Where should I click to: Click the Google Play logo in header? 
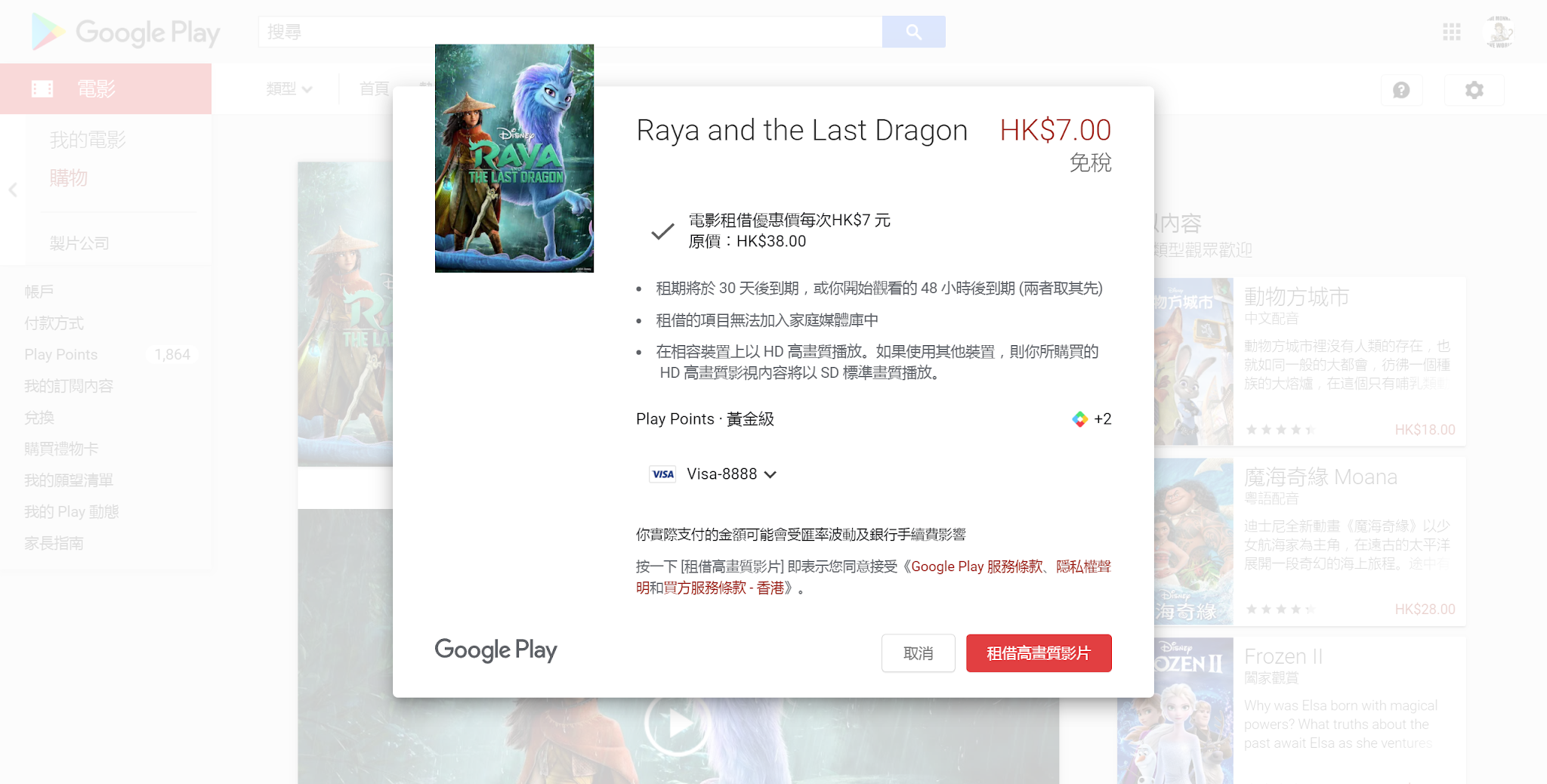pos(125,32)
